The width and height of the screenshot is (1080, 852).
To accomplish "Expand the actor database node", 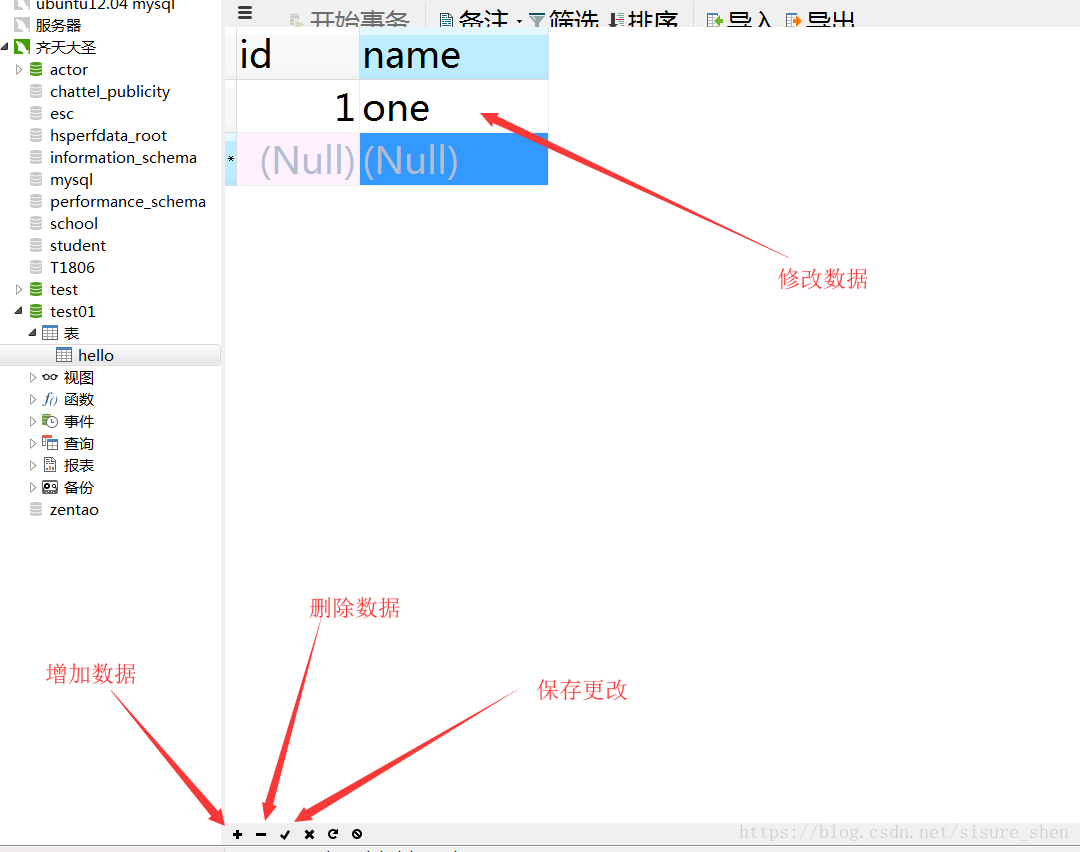I will (19, 70).
